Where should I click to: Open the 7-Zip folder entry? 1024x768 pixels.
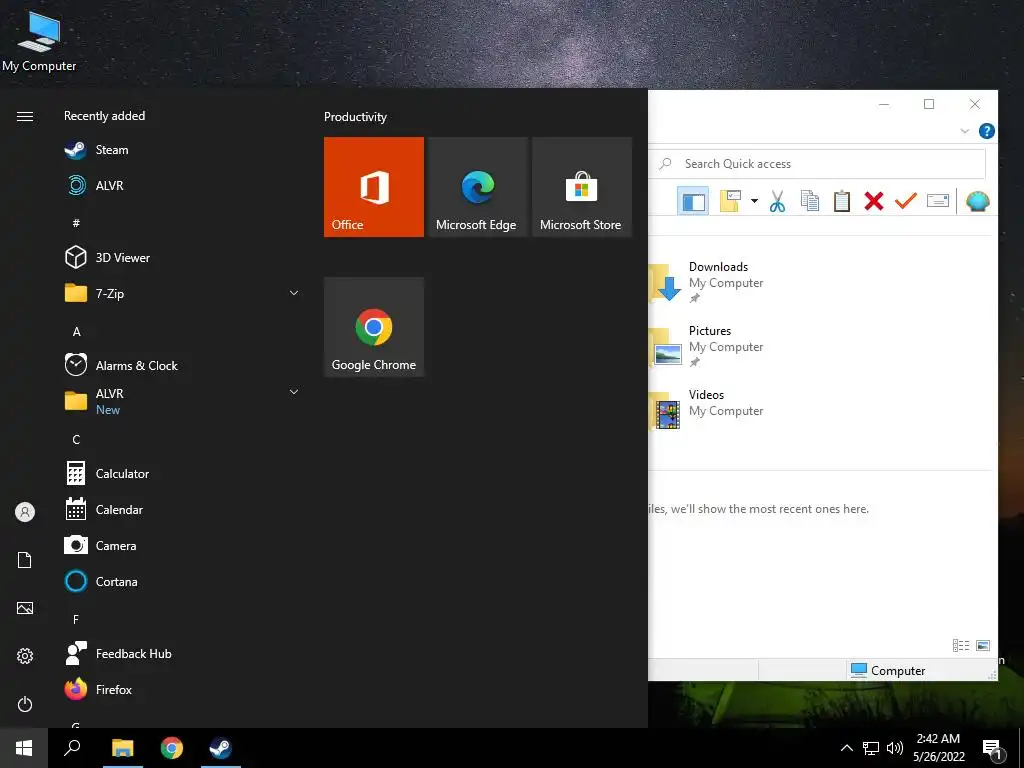[x=182, y=293]
